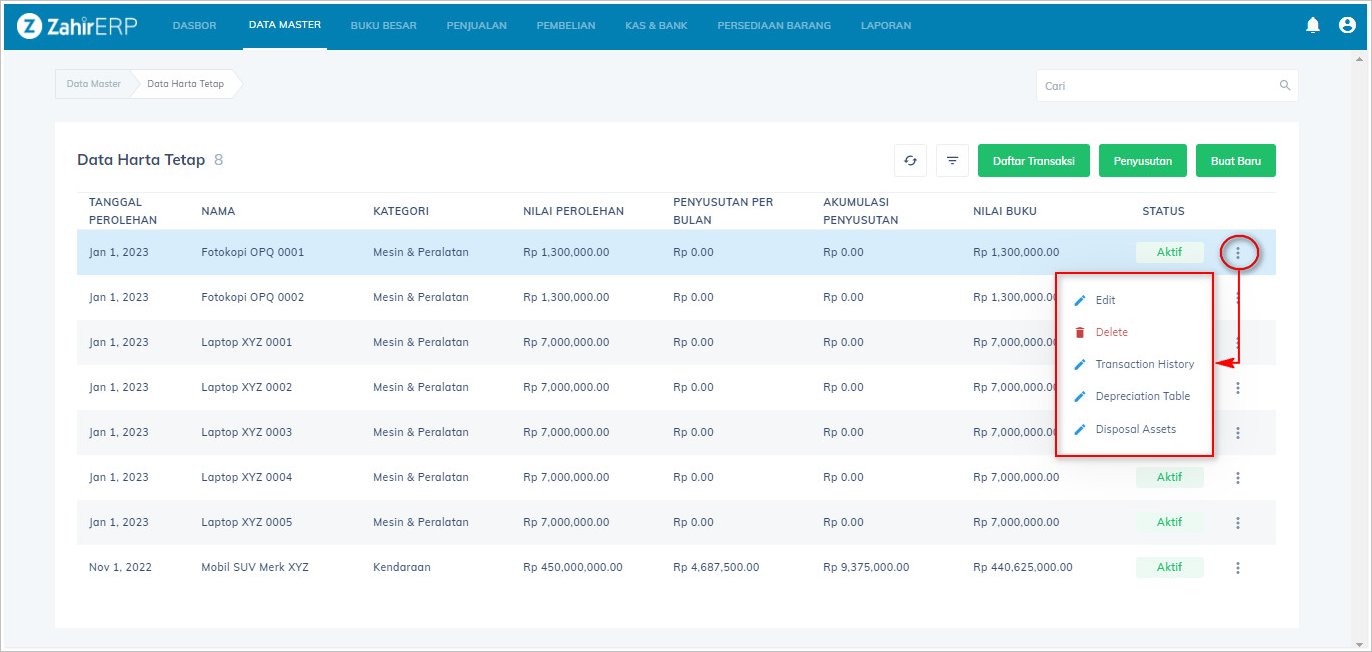Image resolution: width=1372 pixels, height=652 pixels.
Task: Select Depreciation Table menu entry
Action: (x=1142, y=396)
